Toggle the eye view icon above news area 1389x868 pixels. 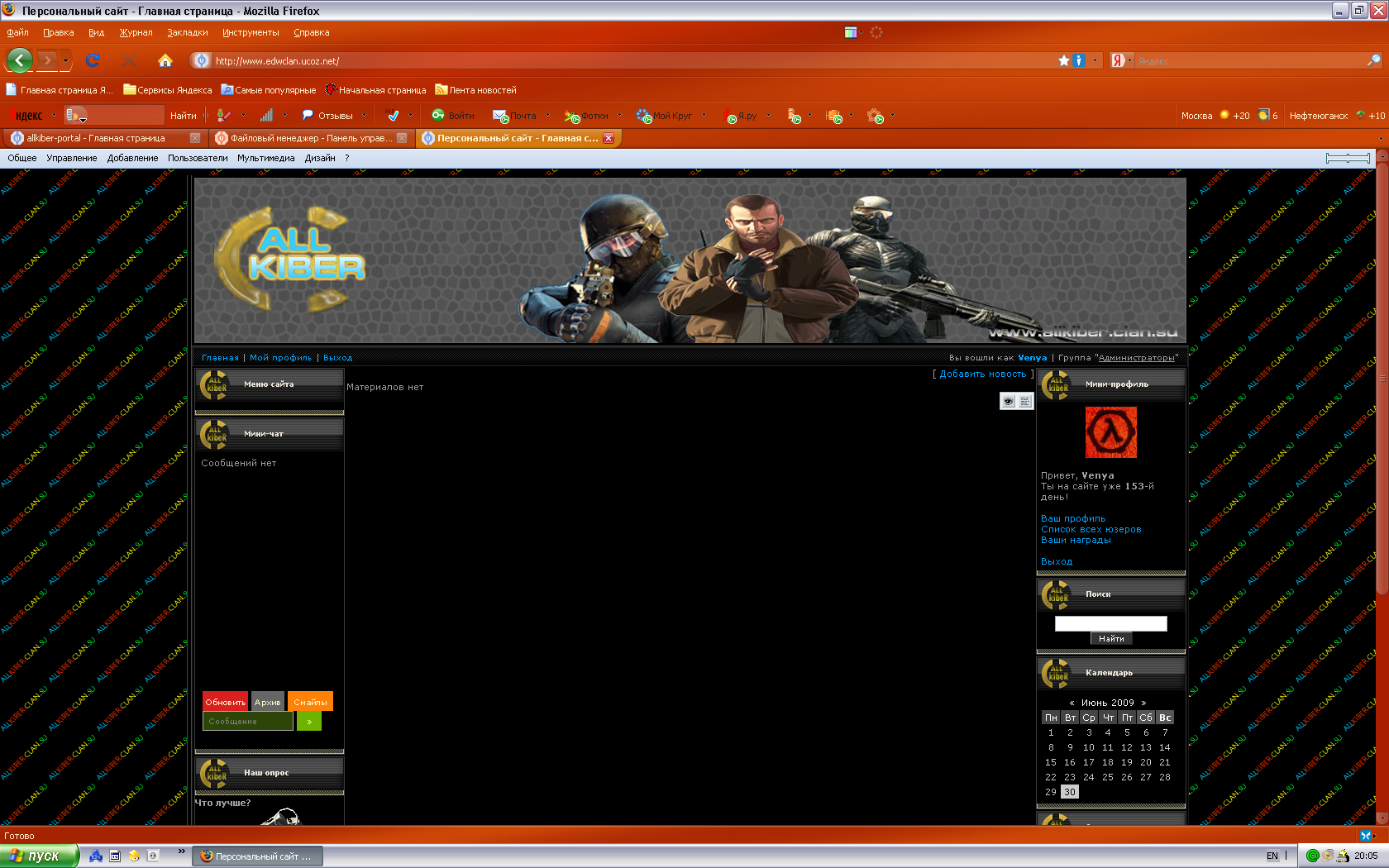coord(1008,401)
